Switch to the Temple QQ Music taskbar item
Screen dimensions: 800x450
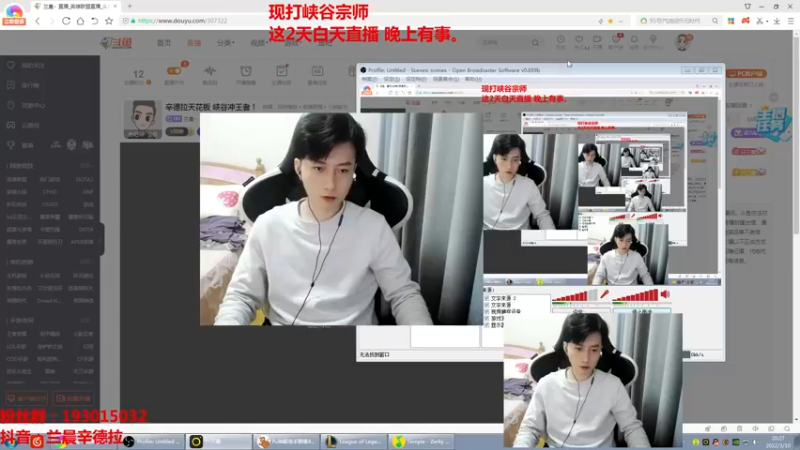click(x=421, y=442)
